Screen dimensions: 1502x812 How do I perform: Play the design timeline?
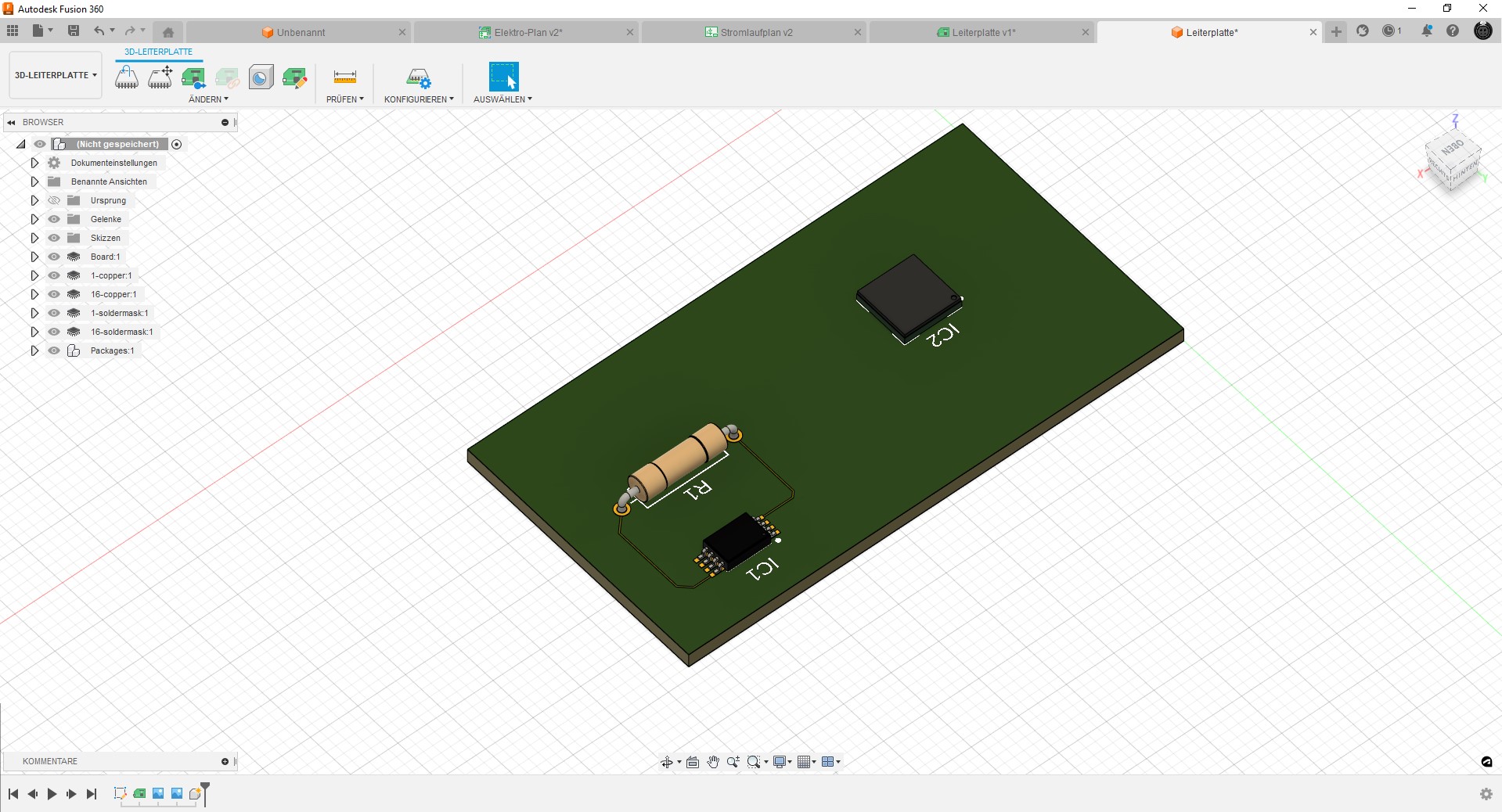(x=52, y=794)
